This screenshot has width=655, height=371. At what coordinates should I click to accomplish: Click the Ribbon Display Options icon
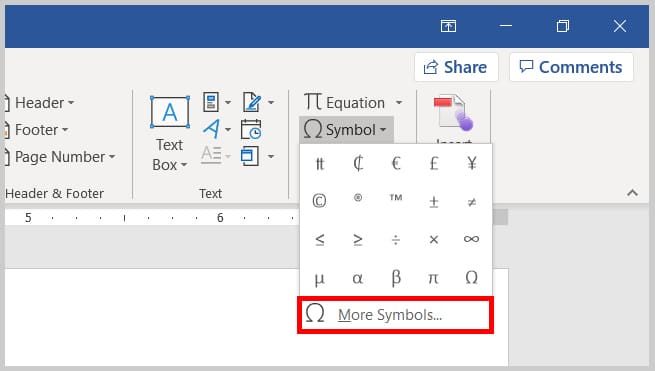448,26
